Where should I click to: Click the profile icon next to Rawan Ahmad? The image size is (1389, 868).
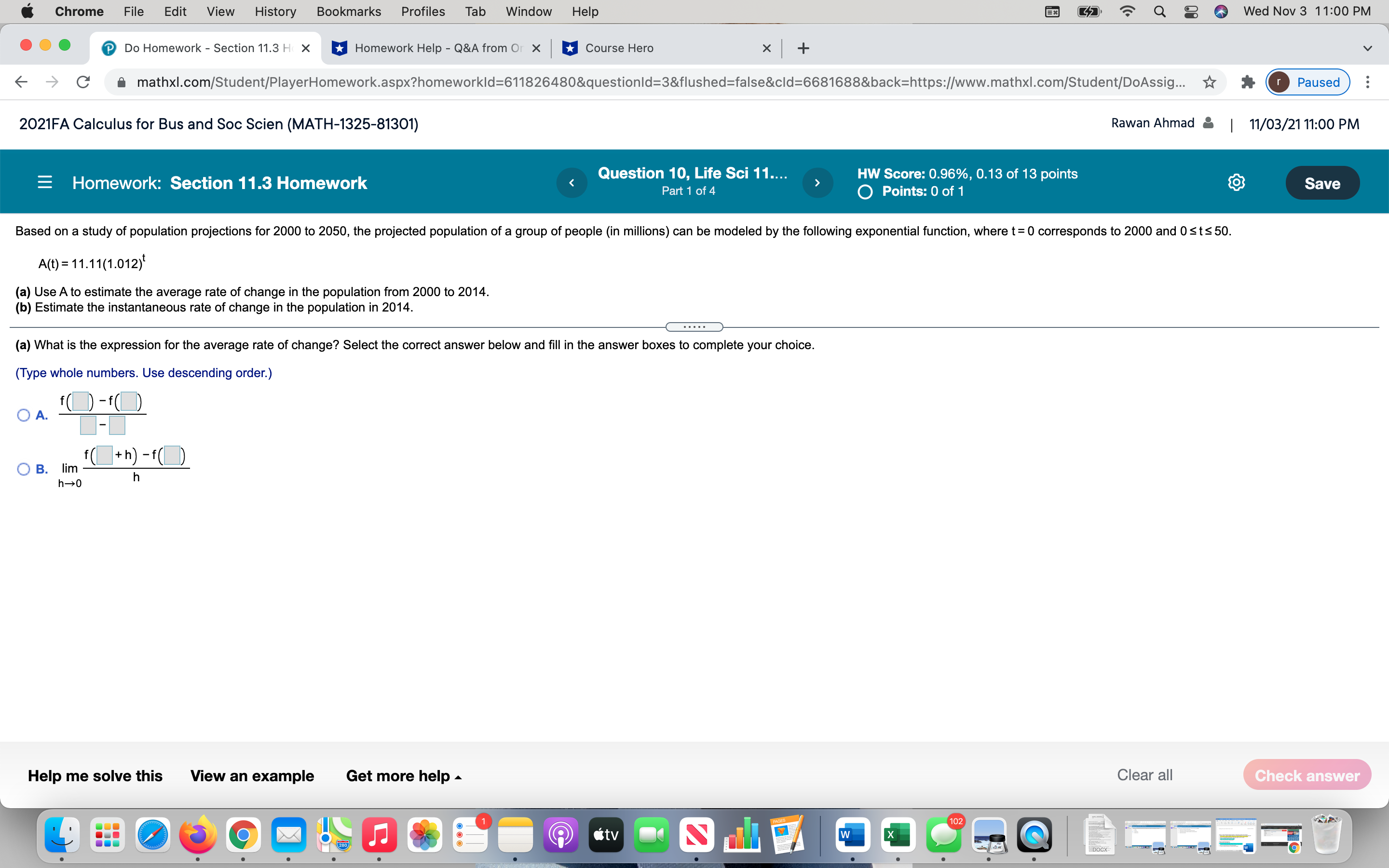1208,123
